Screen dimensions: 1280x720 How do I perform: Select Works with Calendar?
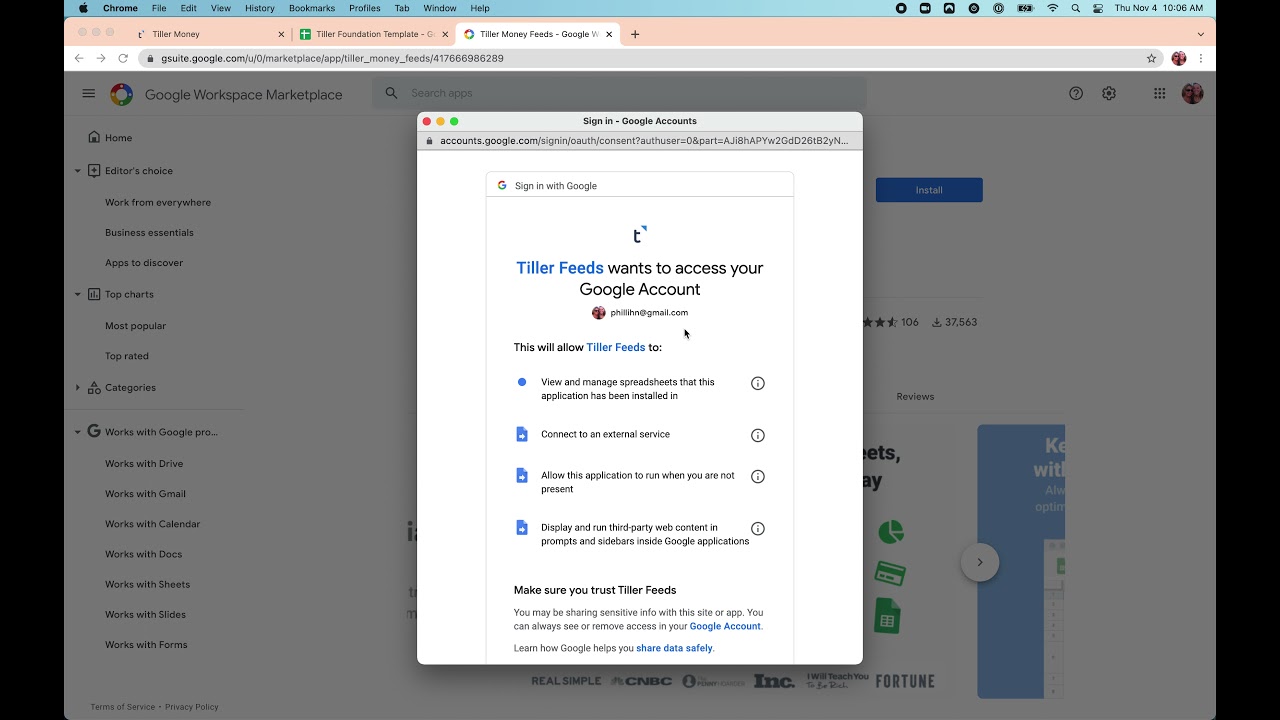[x=153, y=524]
